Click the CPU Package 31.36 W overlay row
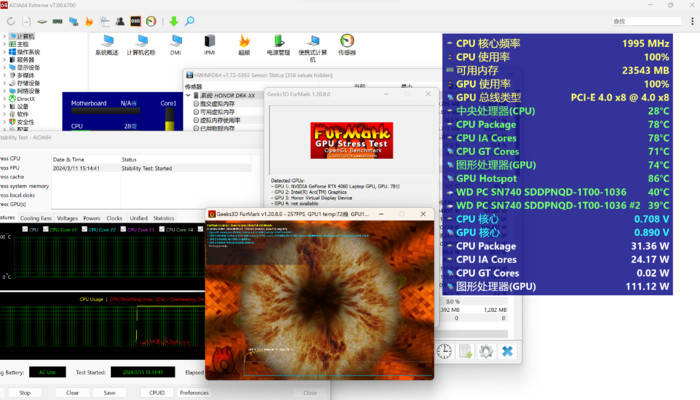700x400 pixels. (558, 246)
